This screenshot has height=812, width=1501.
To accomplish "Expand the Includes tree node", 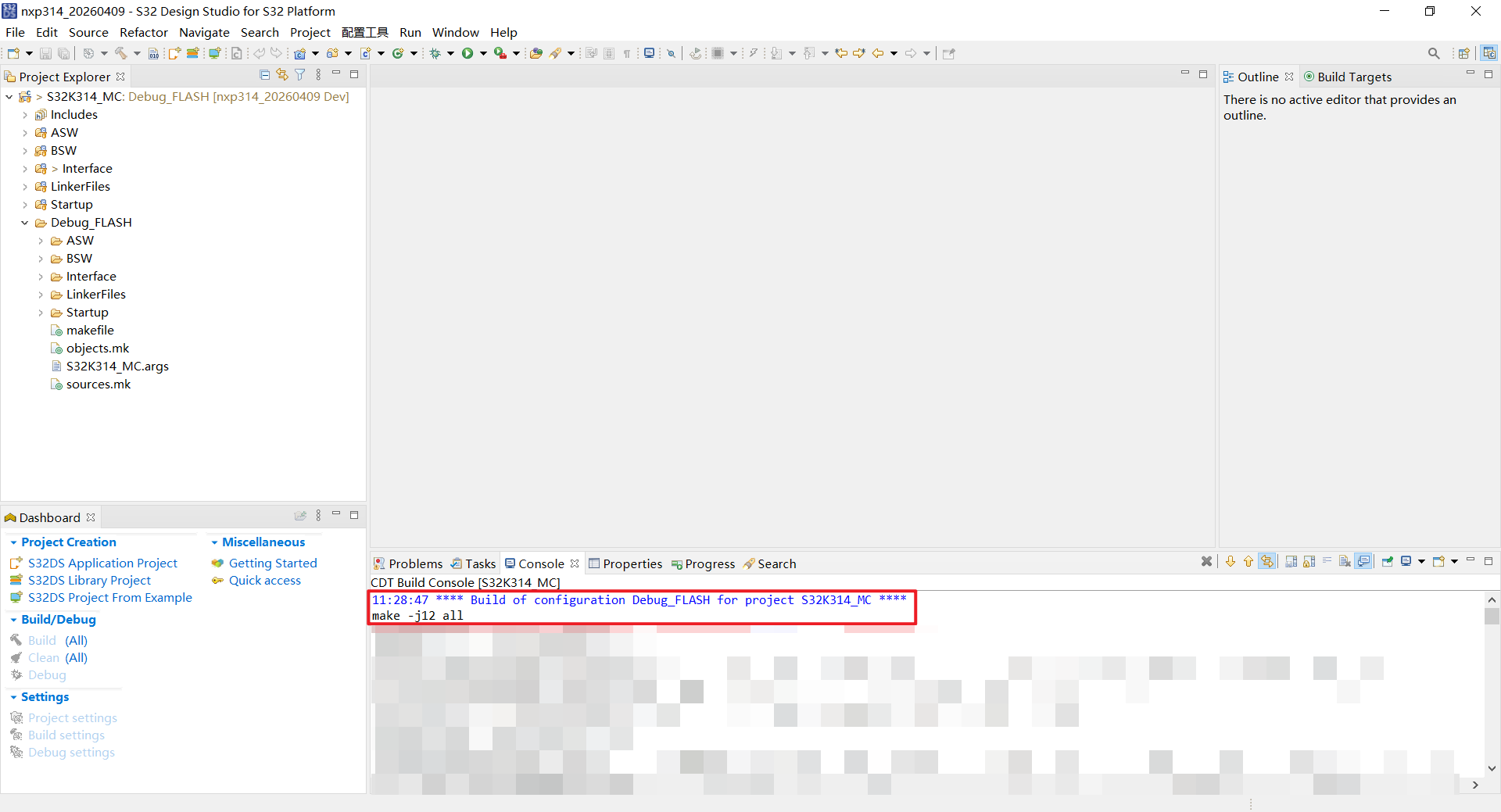I will point(25,115).
